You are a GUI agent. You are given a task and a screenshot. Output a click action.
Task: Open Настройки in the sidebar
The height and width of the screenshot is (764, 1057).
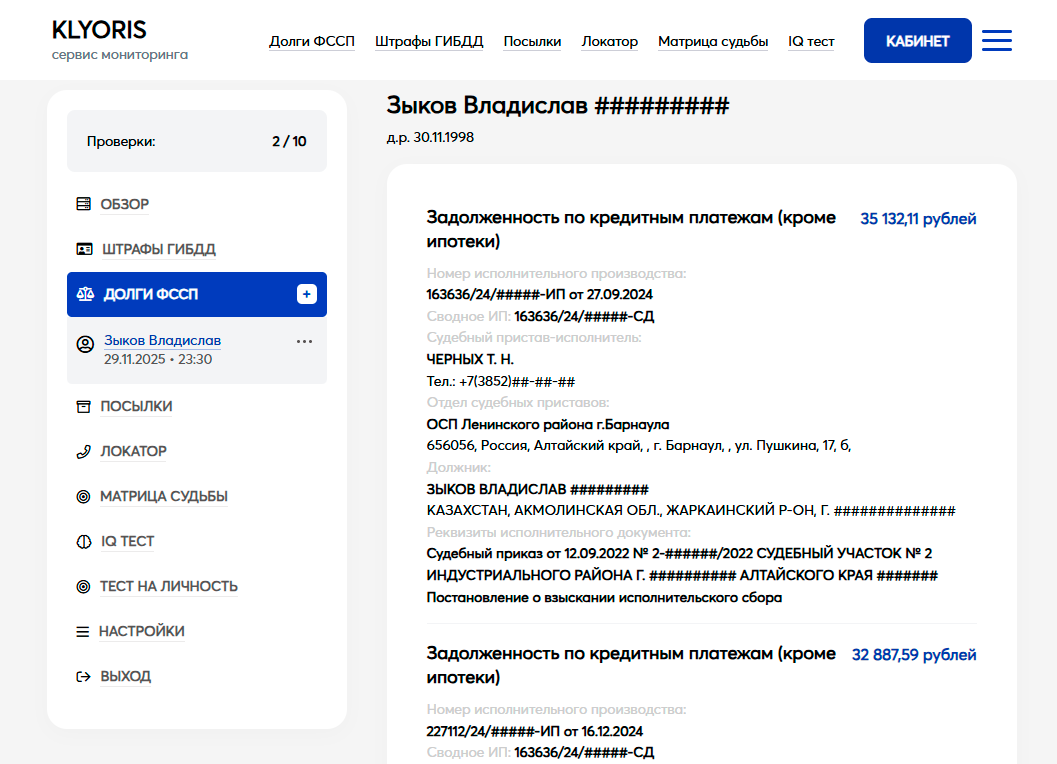(x=141, y=631)
